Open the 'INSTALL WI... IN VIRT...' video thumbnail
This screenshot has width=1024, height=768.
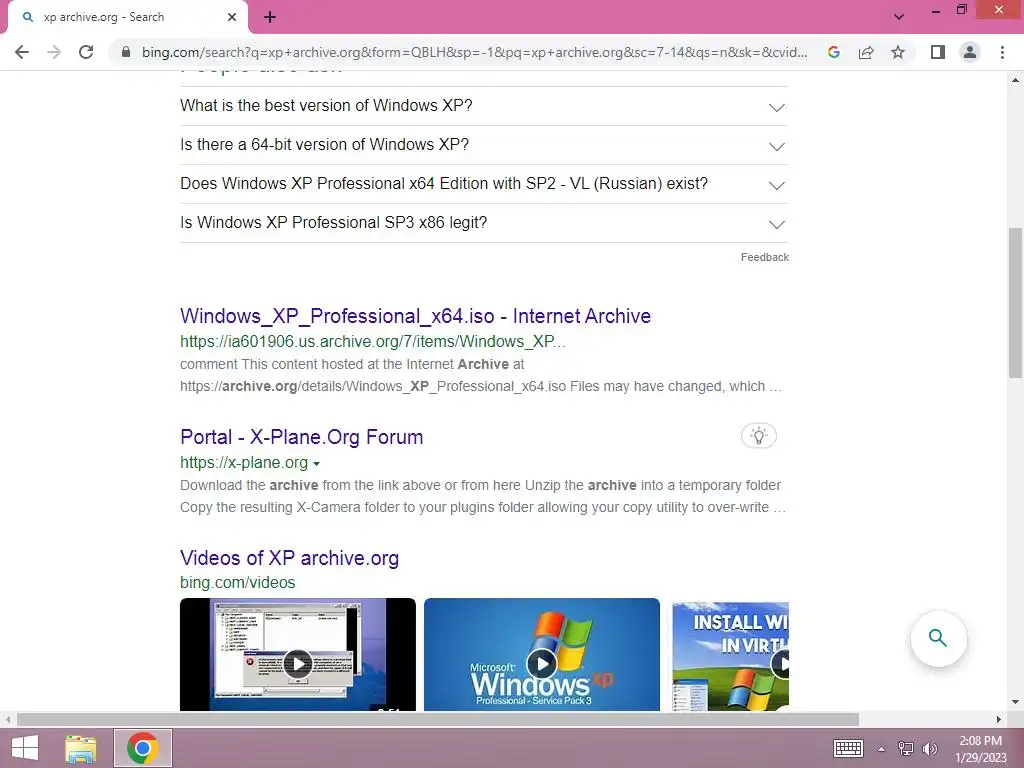(731, 655)
